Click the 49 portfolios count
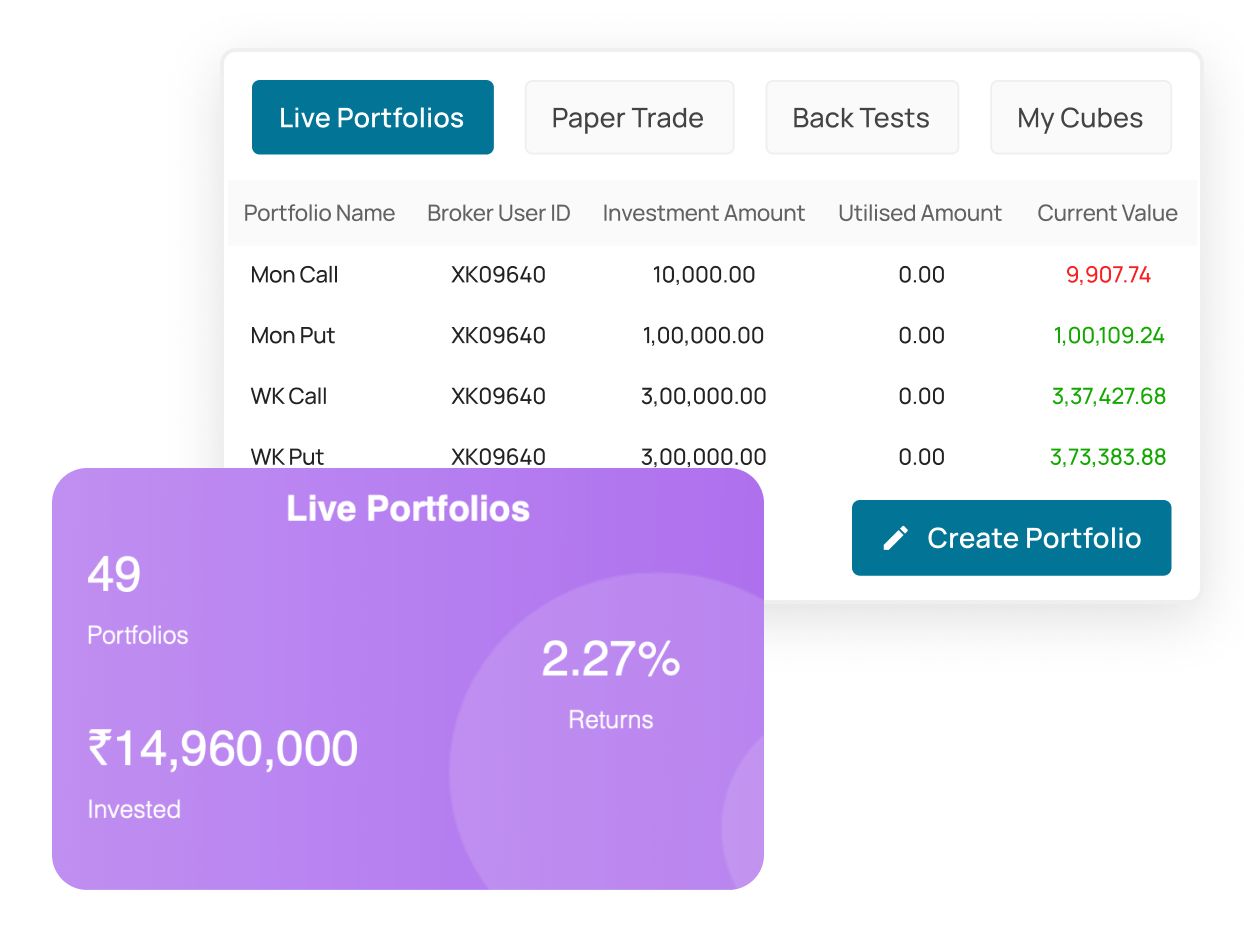This screenshot has width=1244, height=932. 114,575
